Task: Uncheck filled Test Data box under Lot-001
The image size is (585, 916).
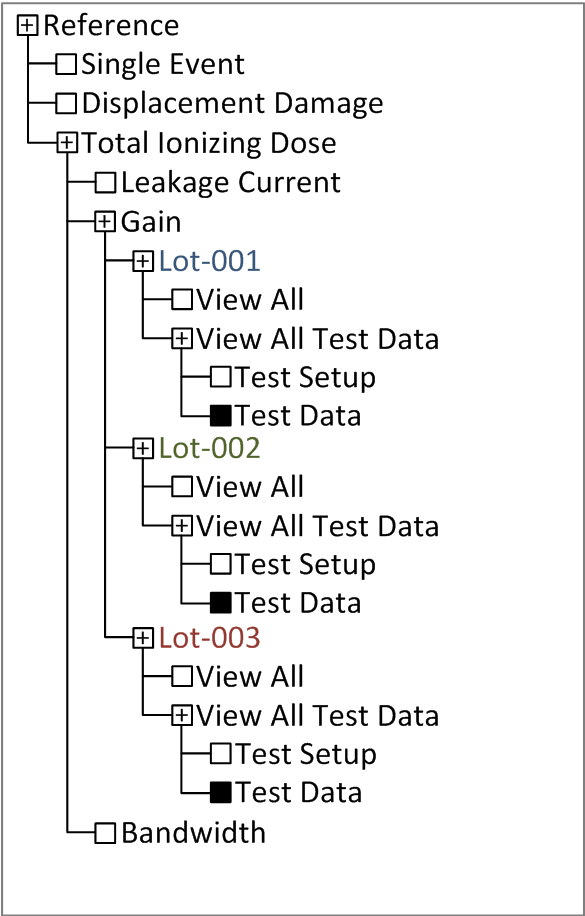Action: pos(221,416)
